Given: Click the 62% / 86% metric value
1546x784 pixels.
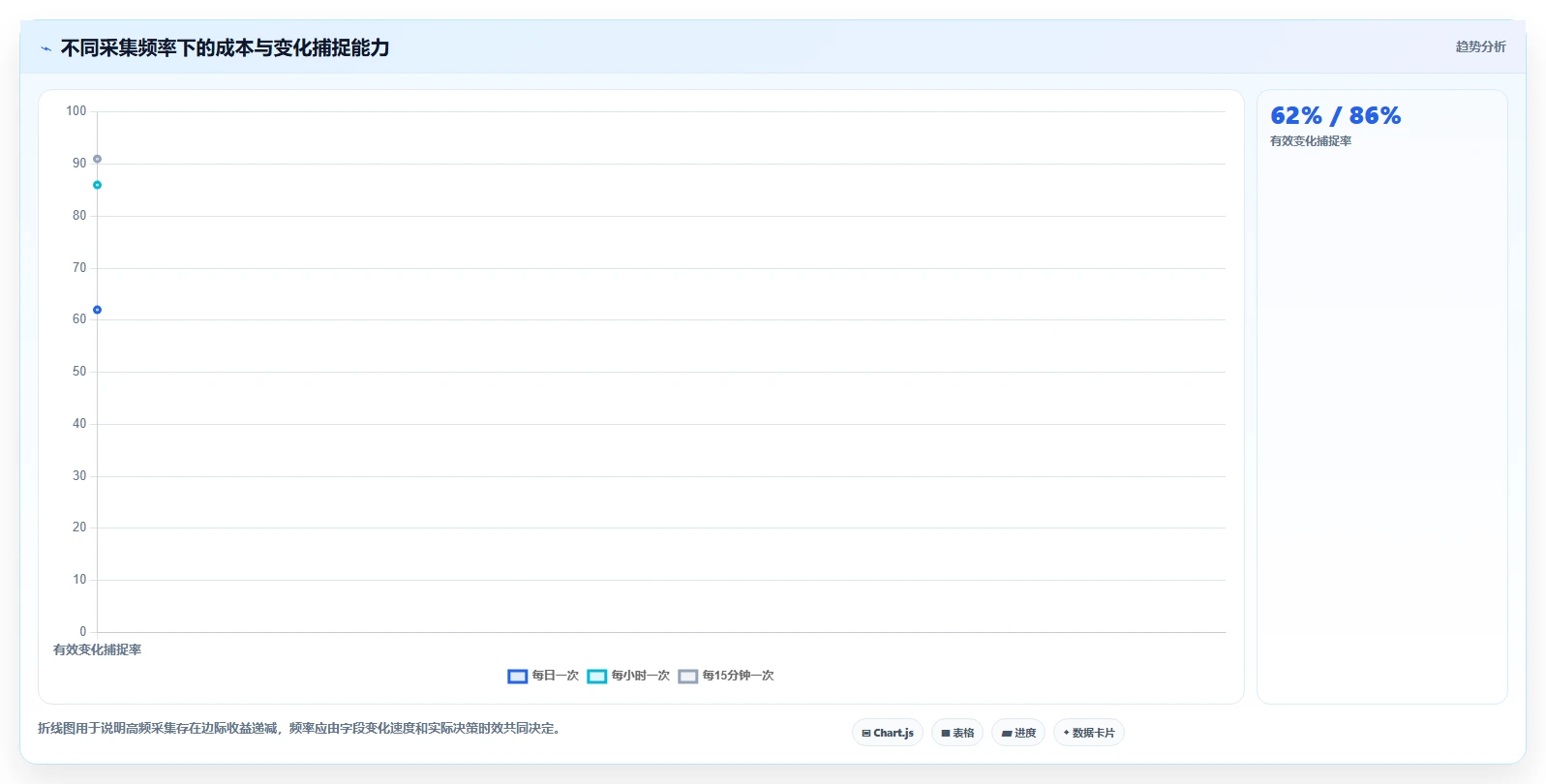Looking at the screenshot, I should pos(1335,116).
